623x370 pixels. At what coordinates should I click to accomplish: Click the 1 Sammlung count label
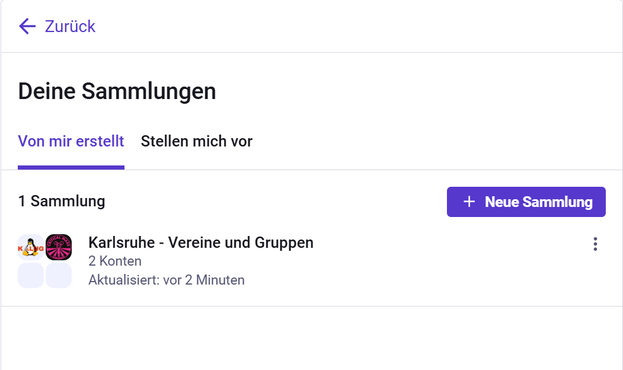coord(62,201)
